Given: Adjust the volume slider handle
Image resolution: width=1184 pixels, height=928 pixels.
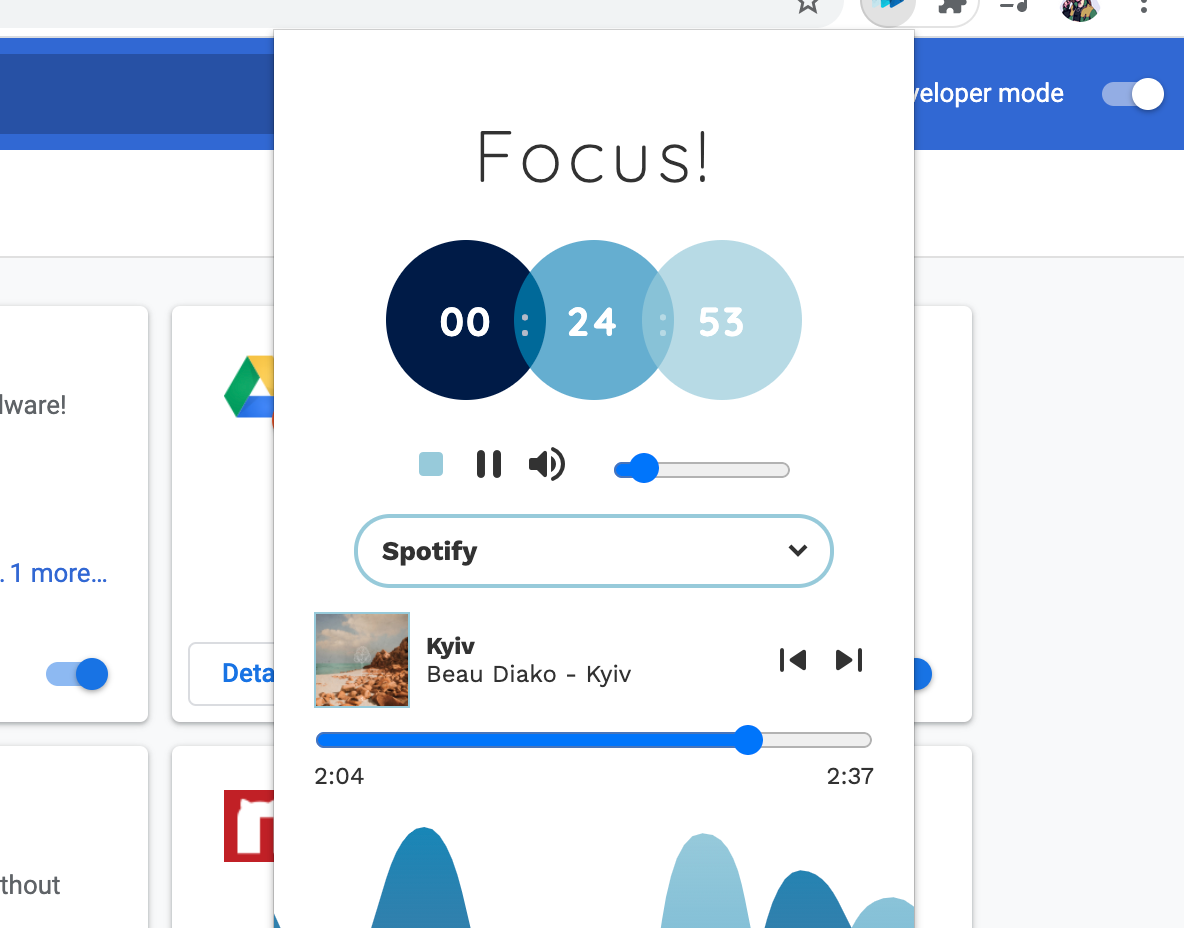Looking at the screenshot, I should [643, 468].
